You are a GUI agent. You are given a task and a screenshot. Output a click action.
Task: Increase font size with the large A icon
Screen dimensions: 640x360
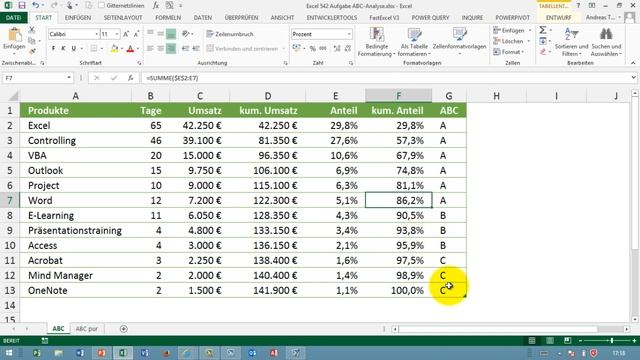[126, 34]
